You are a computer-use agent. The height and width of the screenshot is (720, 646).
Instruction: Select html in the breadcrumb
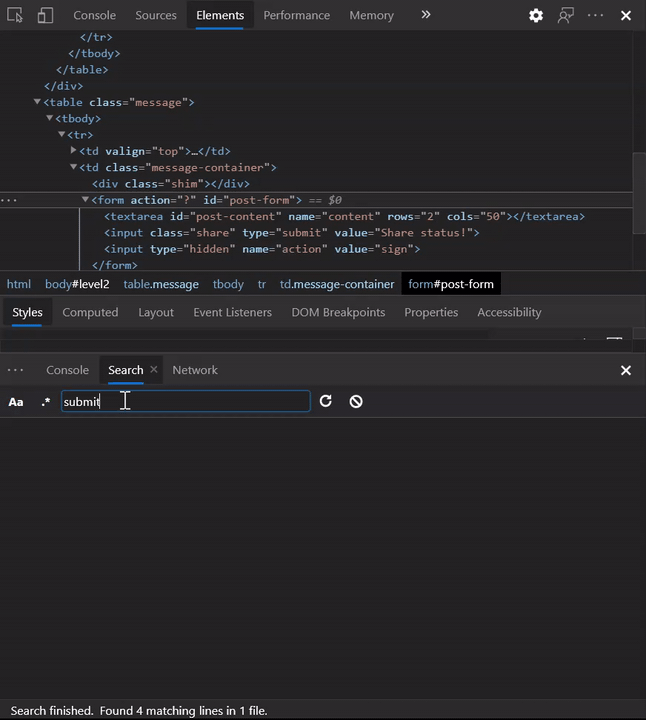point(19,284)
